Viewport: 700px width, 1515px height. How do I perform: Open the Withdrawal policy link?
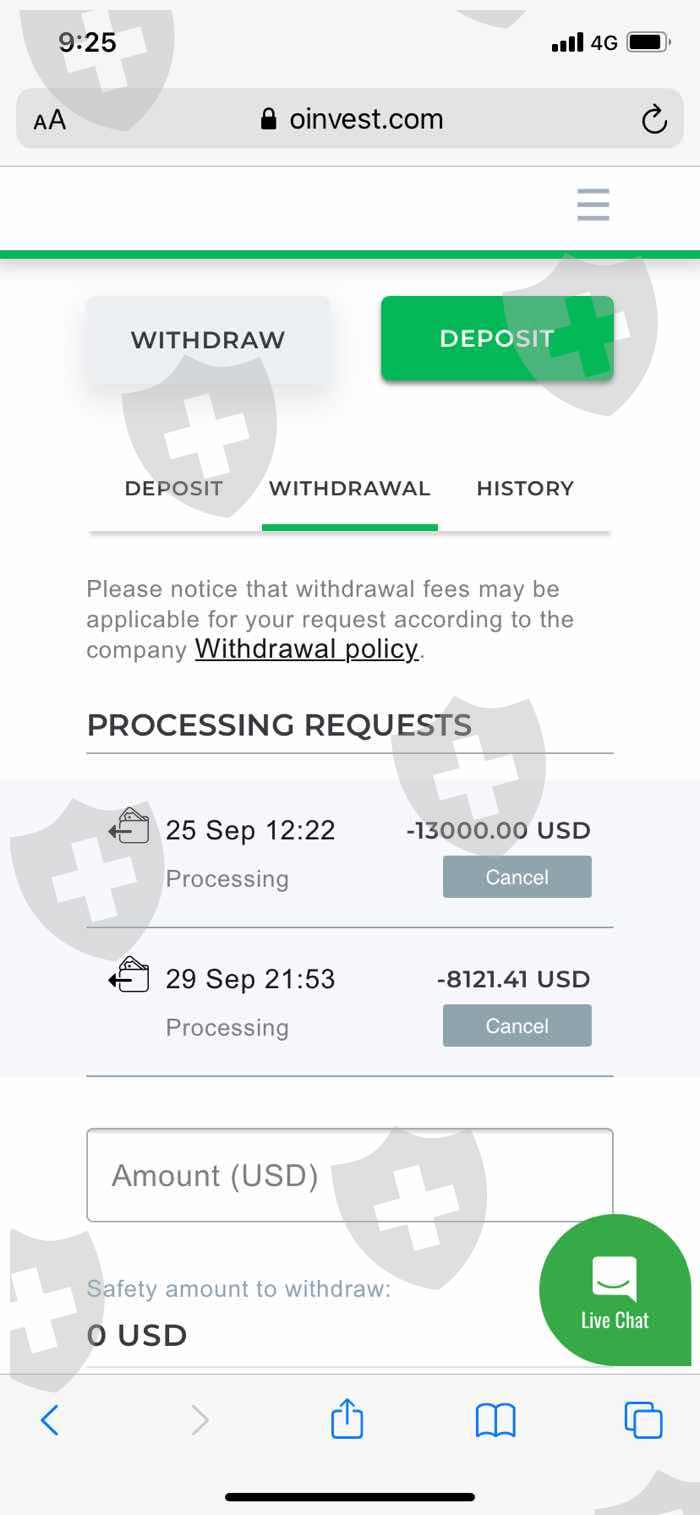[x=306, y=649]
